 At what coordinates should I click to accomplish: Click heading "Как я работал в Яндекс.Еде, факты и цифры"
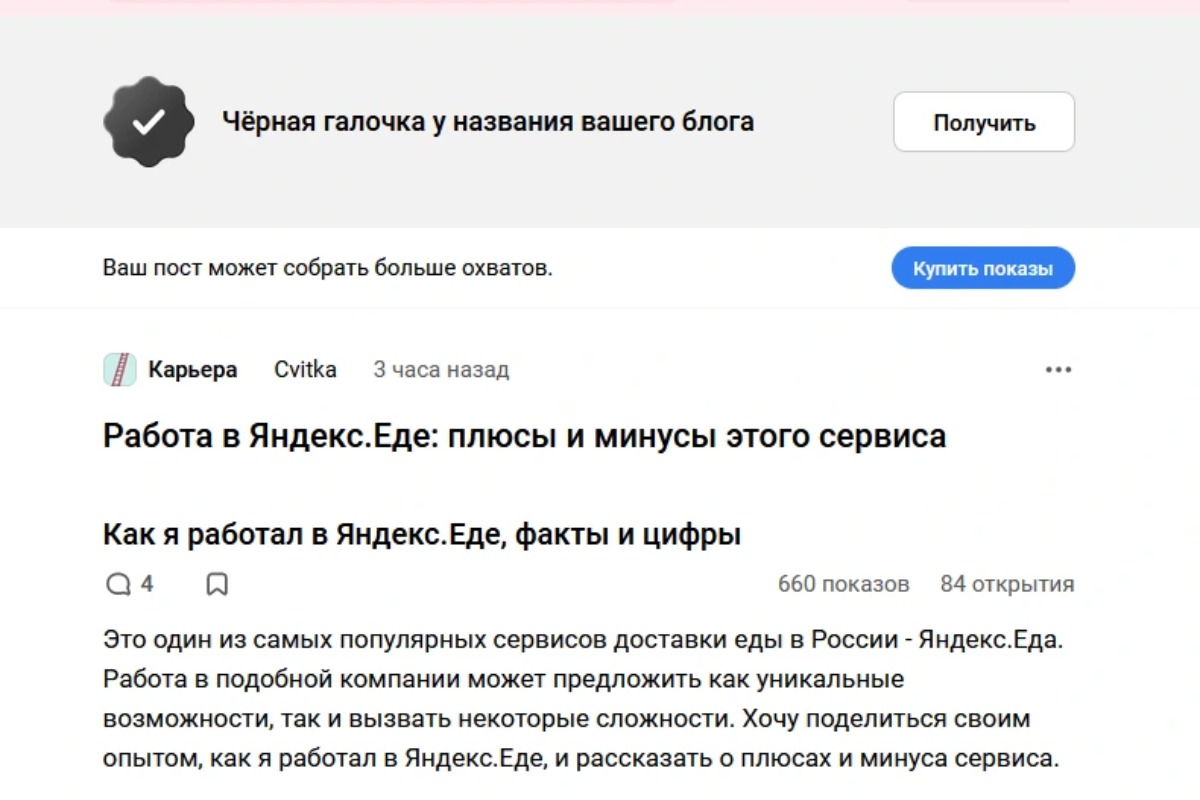pos(422,535)
